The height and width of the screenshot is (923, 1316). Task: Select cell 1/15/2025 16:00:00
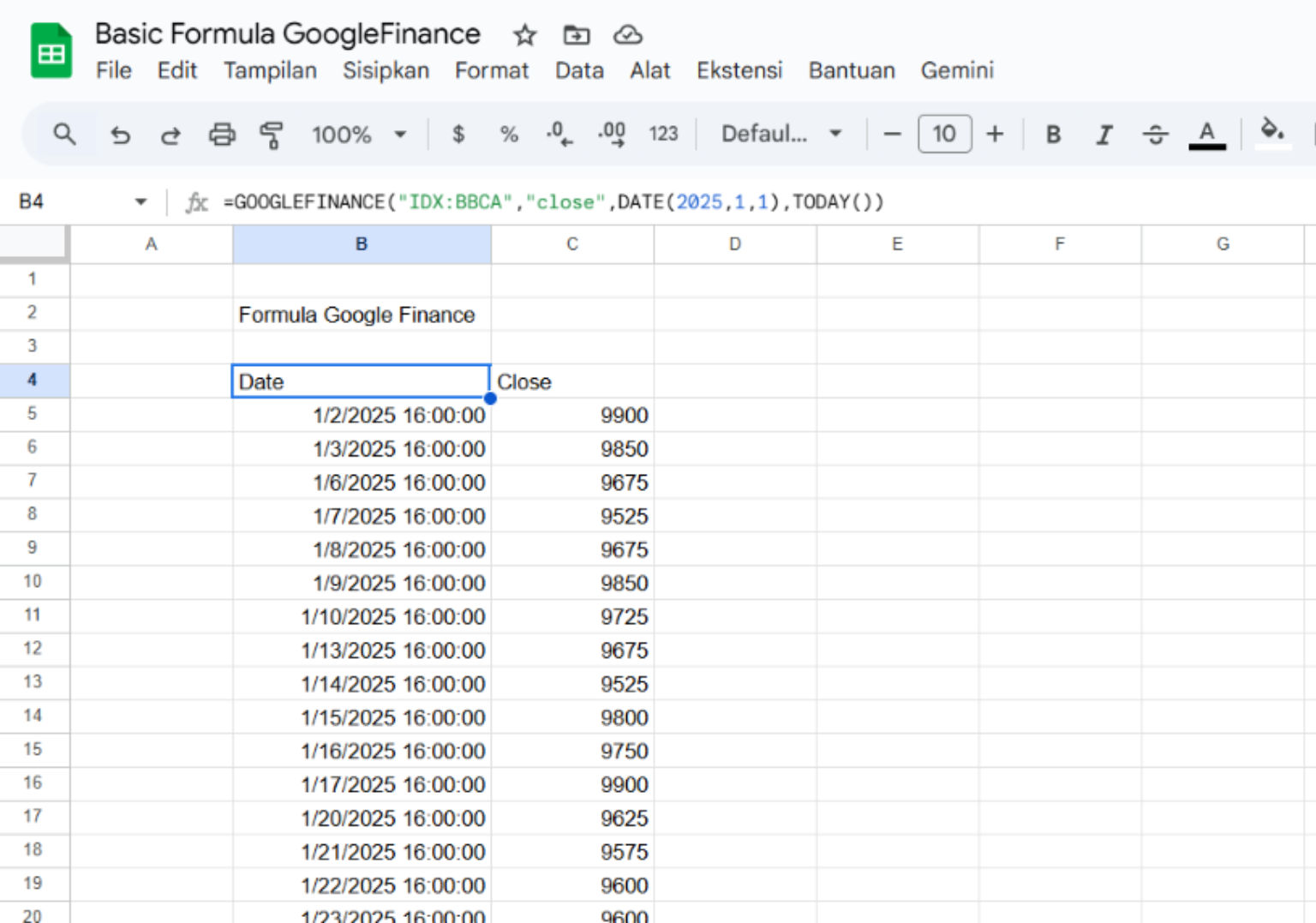tap(362, 717)
